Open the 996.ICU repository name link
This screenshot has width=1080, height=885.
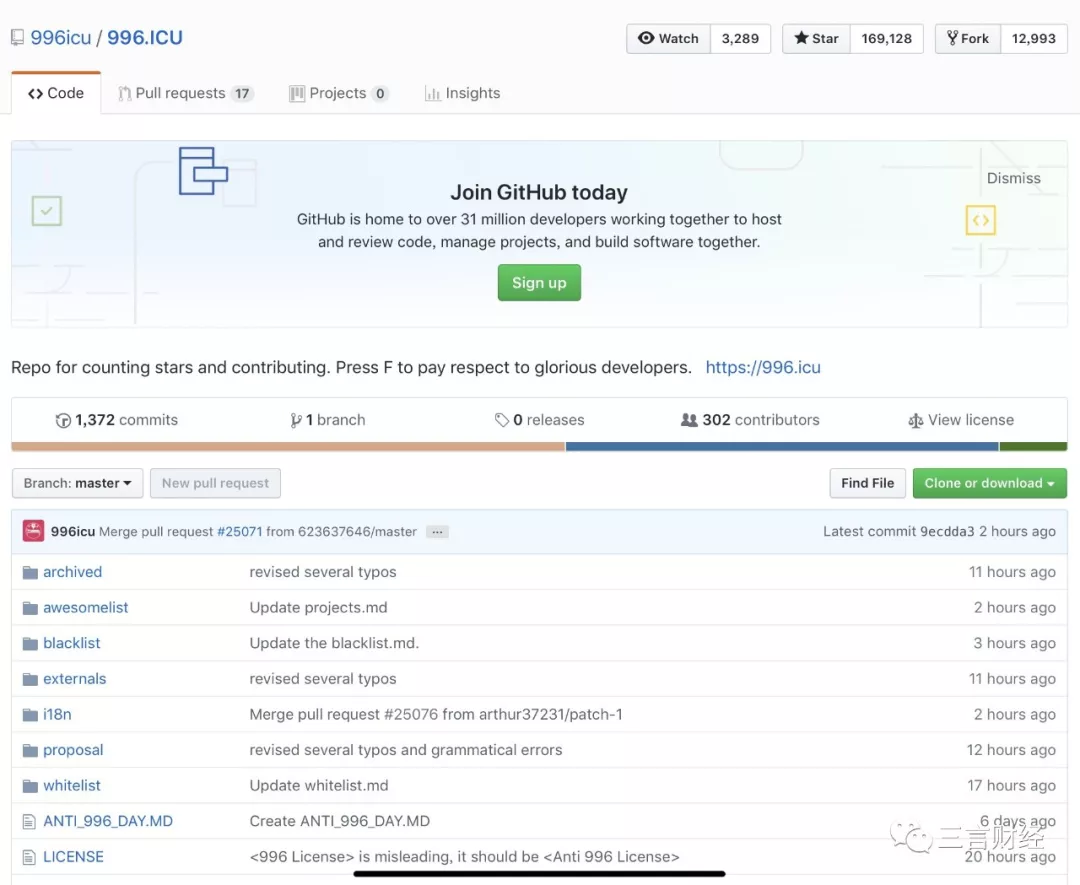tap(145, 38)
